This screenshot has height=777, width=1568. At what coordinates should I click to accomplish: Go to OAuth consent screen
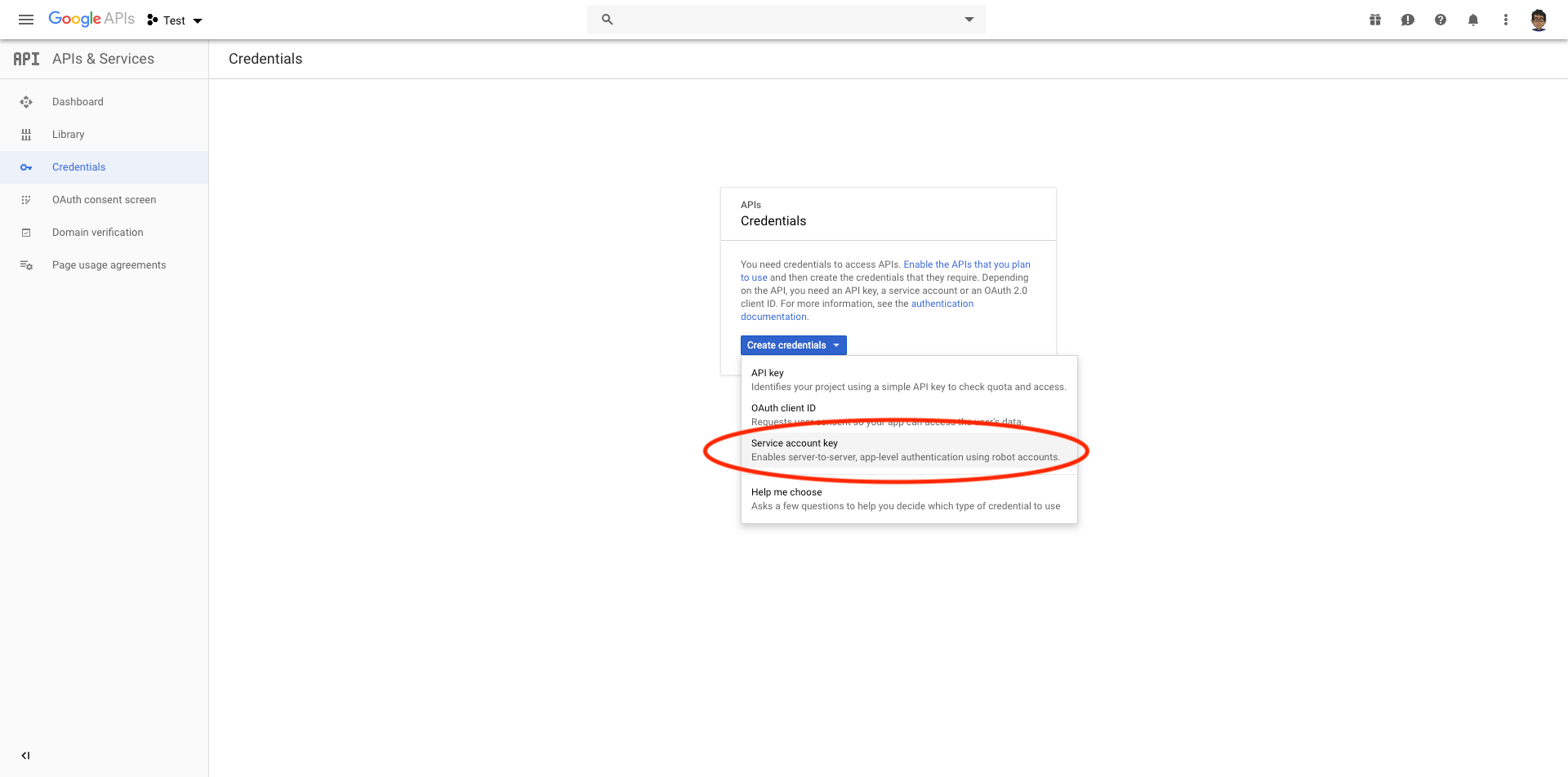click(104, 200)
